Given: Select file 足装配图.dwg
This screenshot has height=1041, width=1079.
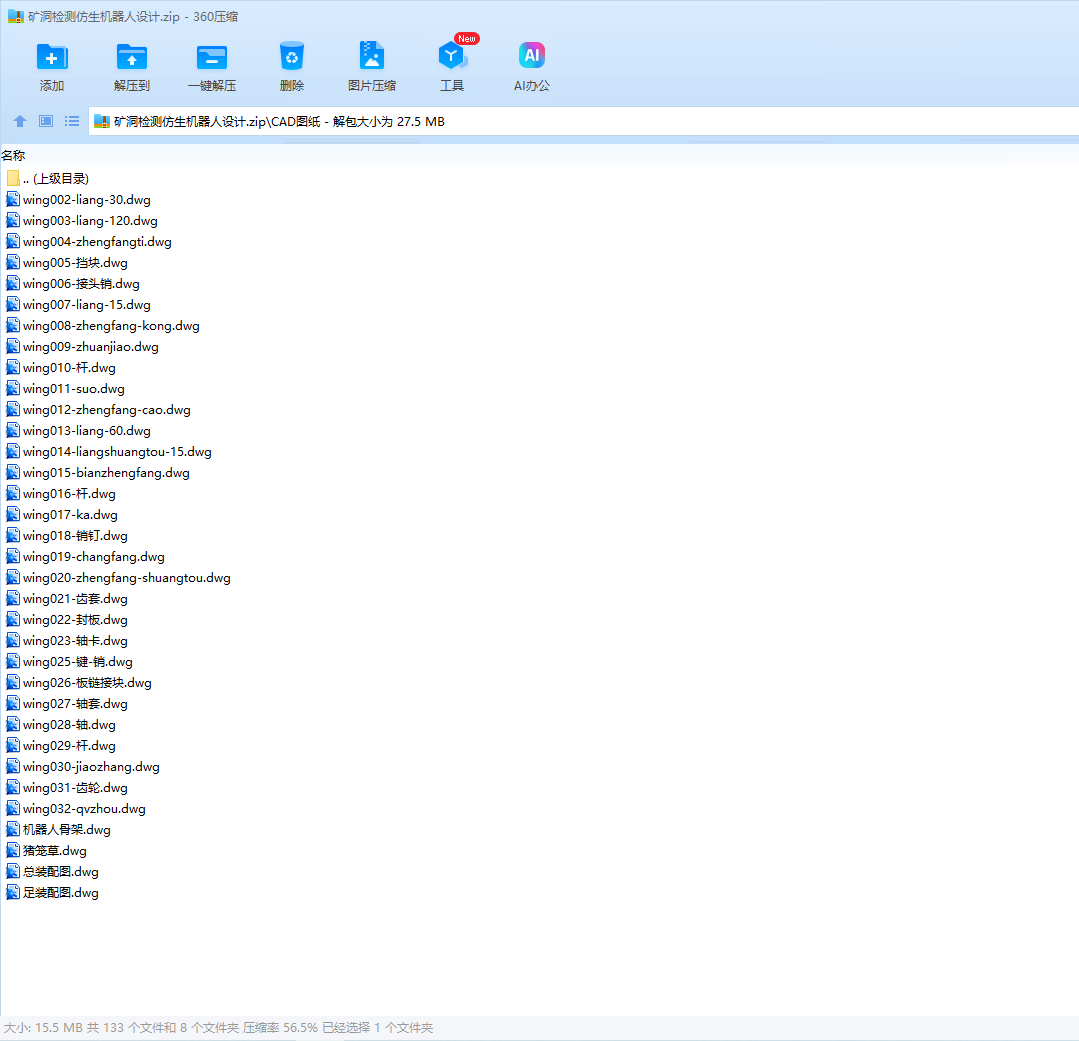Looking at the screenshot, I should click(52, 893).
